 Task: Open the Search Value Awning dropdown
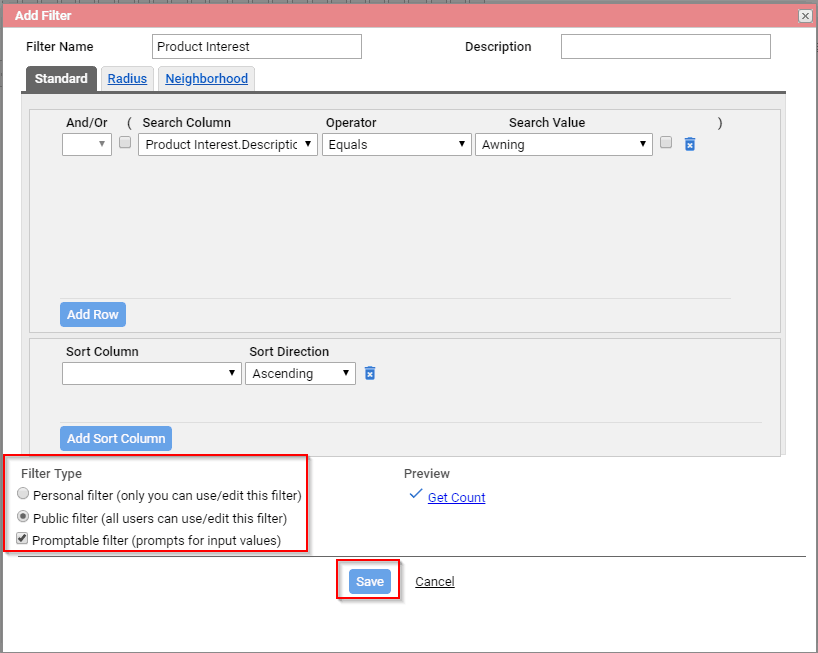point(563,144)
